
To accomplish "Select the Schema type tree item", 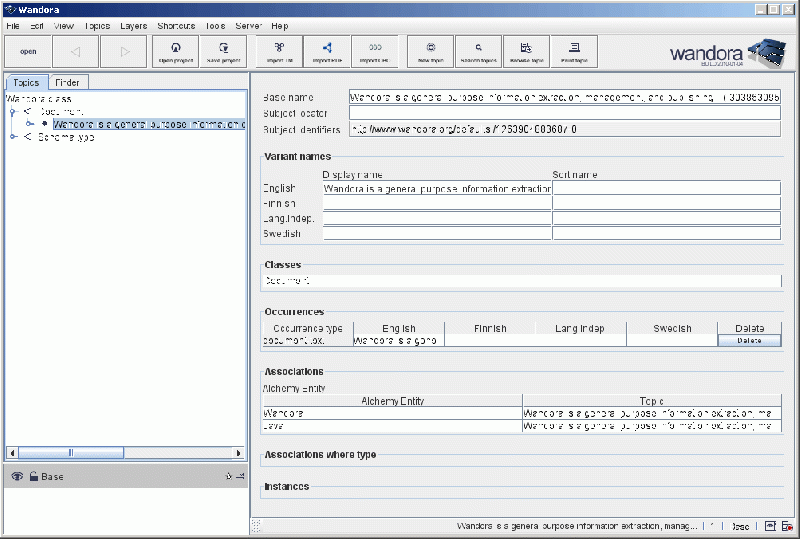I will tap(66, 137).
